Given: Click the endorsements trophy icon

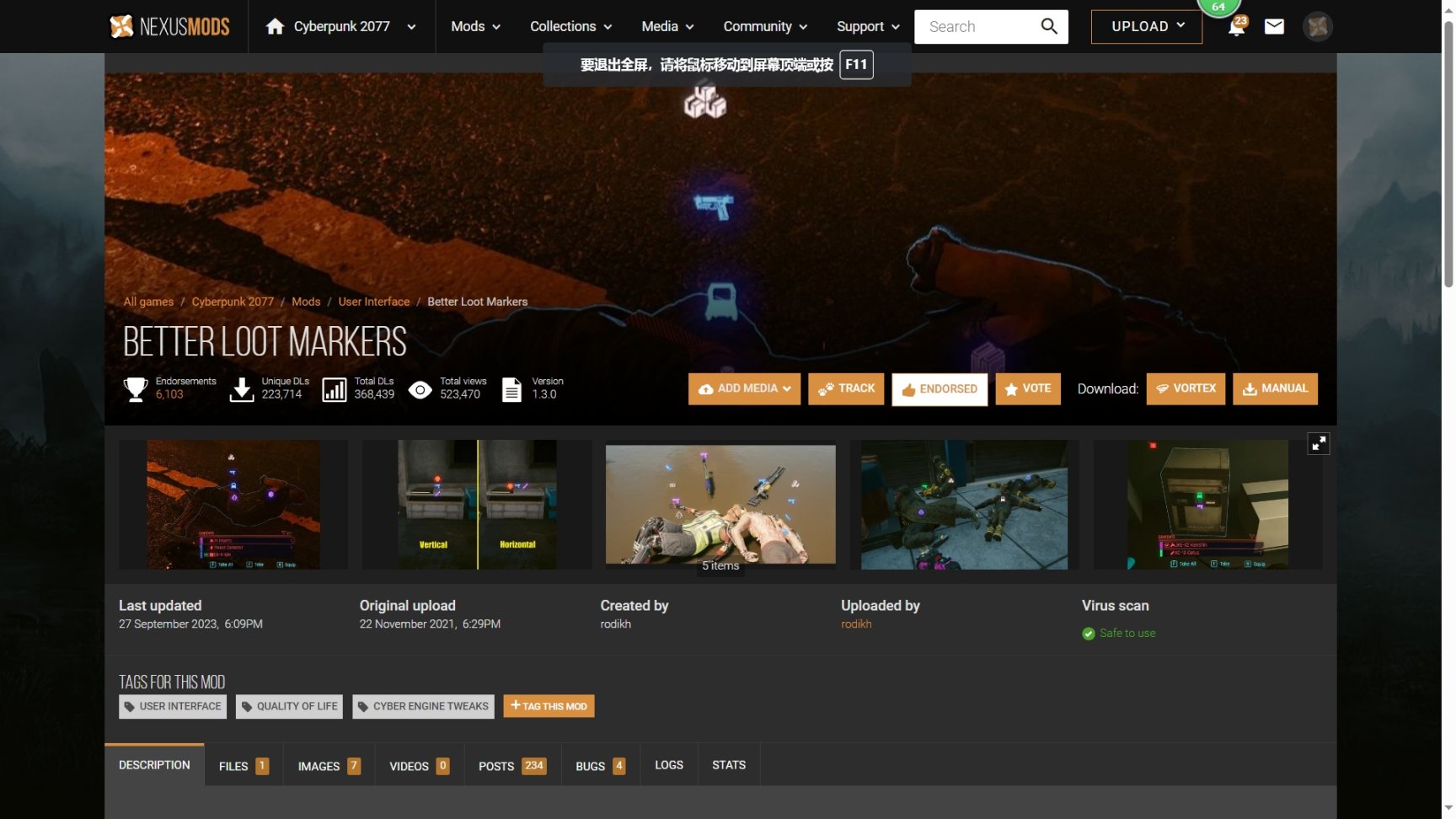Looking at the screenshot, I should [x=136, y=388].
